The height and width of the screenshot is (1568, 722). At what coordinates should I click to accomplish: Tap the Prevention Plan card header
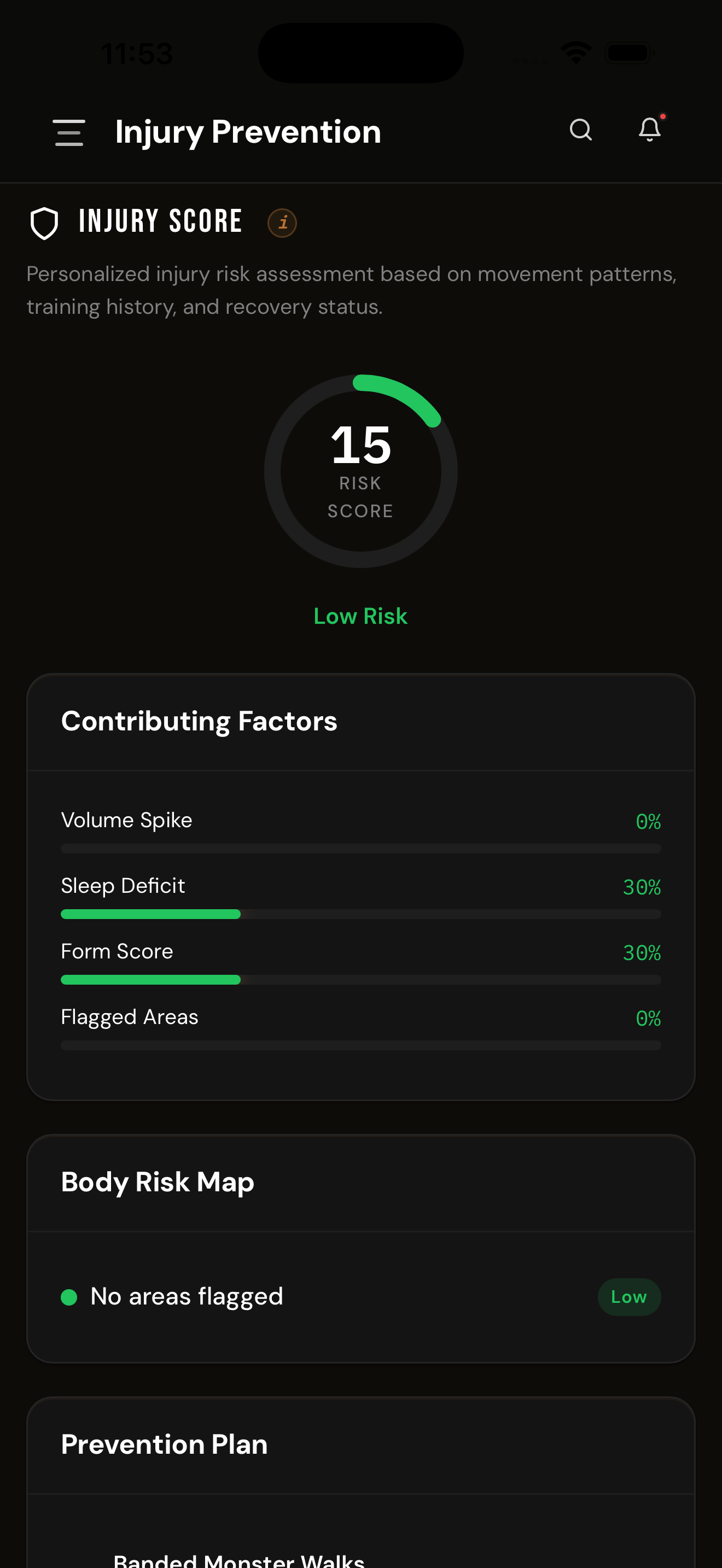[361, 1445]
